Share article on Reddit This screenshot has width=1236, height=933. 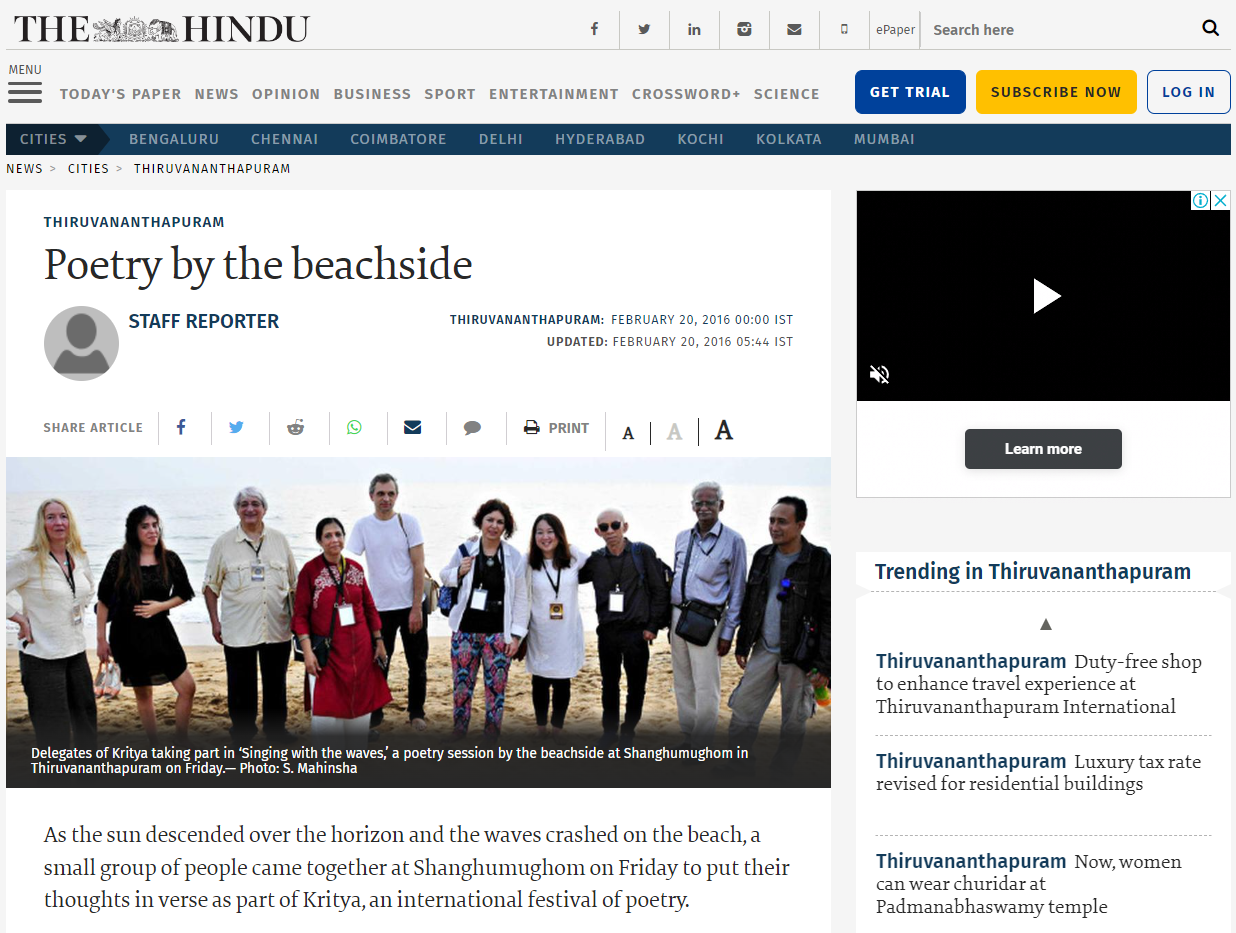(x=295, y=428)
